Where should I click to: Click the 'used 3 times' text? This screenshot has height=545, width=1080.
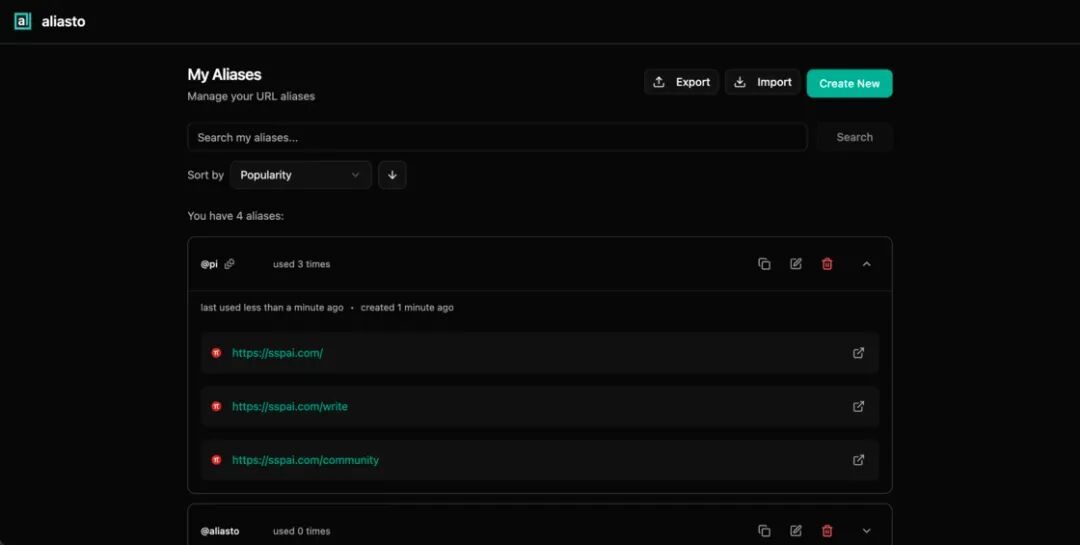(x=301, y=264)
